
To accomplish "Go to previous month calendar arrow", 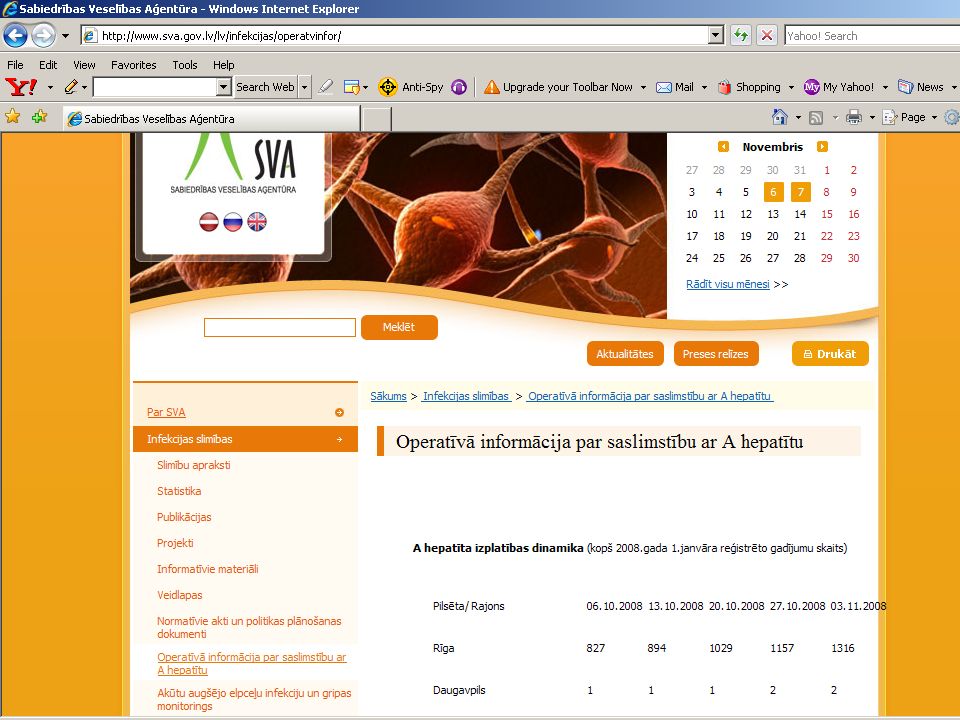I will point(723,146).
